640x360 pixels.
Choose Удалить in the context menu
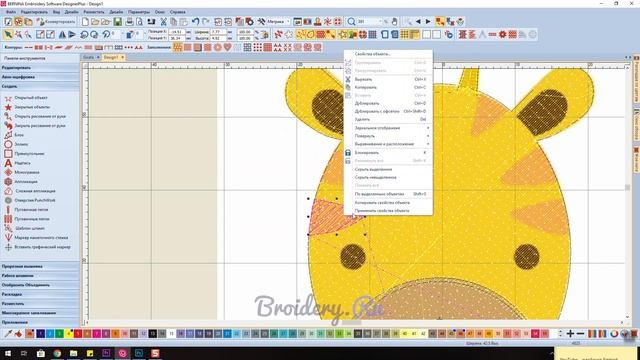[388, 119]
